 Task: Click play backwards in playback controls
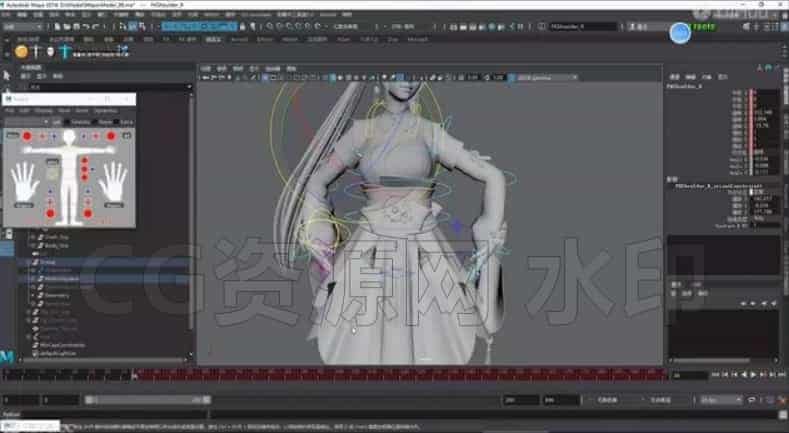coord(744,375)
